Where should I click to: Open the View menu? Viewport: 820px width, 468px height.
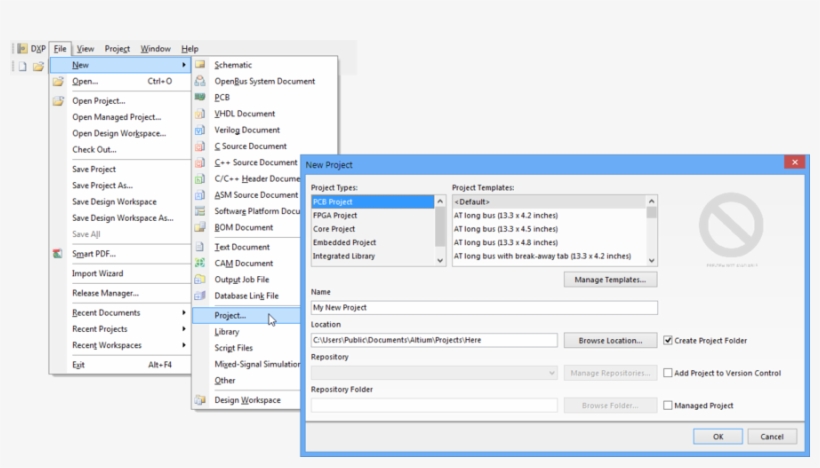click(85, 49)
